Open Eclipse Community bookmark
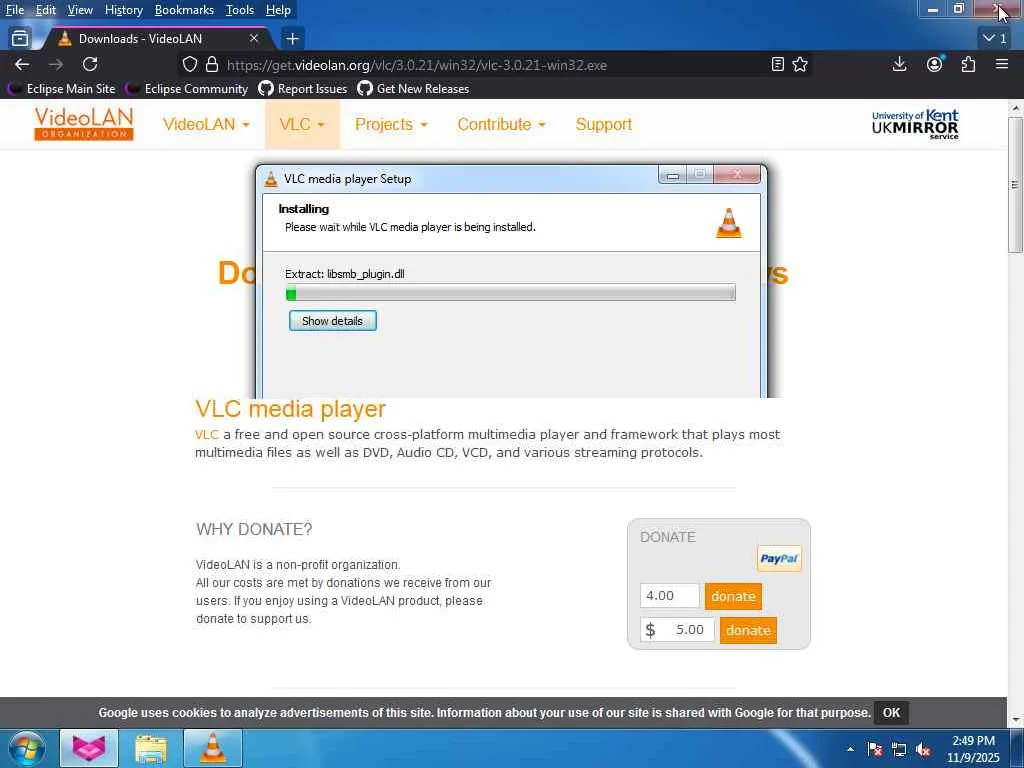 [187, 89]
